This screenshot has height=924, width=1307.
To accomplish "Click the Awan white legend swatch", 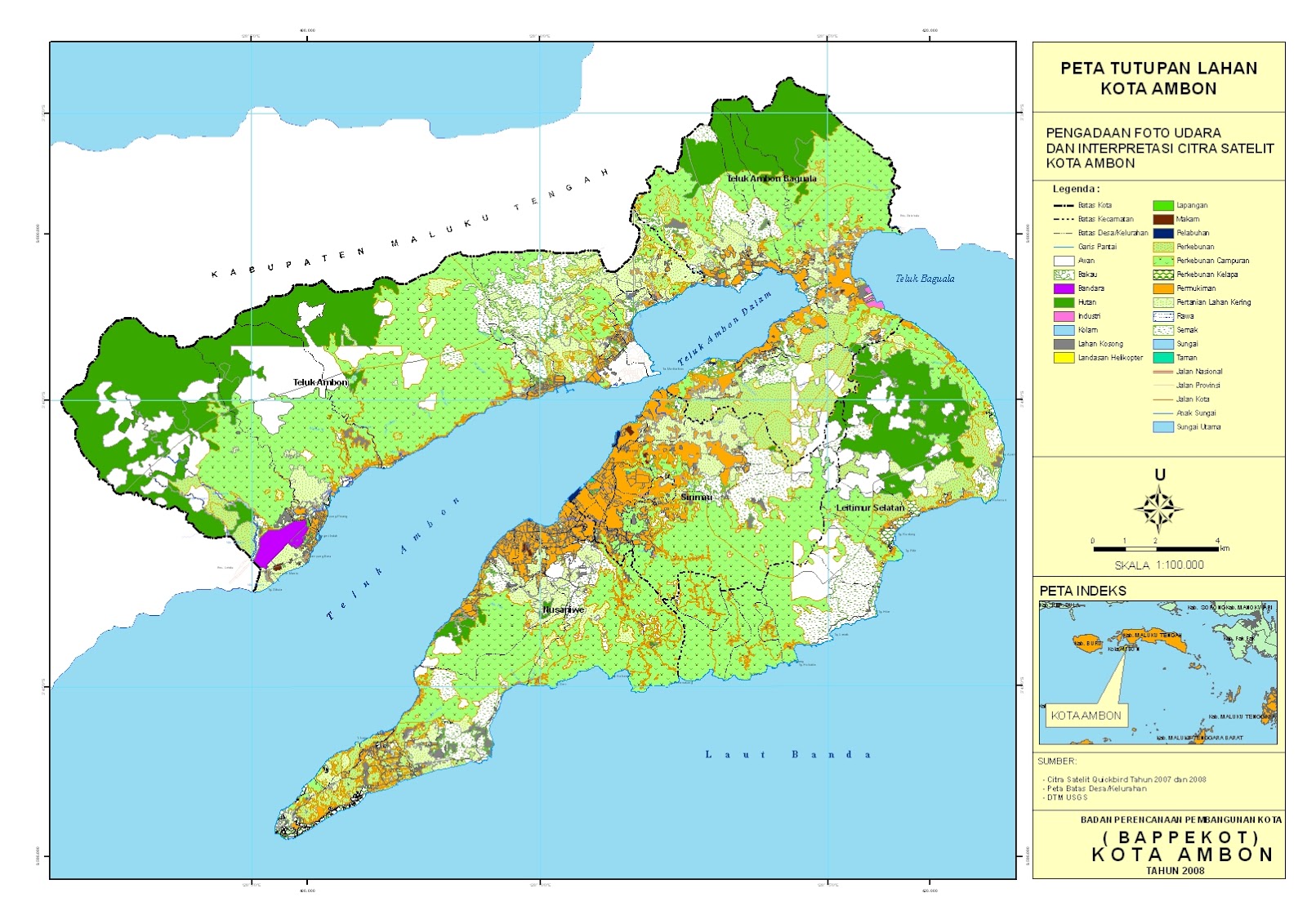I will click(x=1064, y=261).
